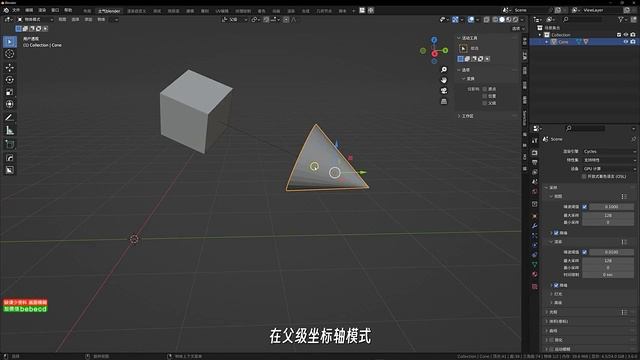
Task: Toggle snapping magnet in viewport header
Action: coord(266,19)
